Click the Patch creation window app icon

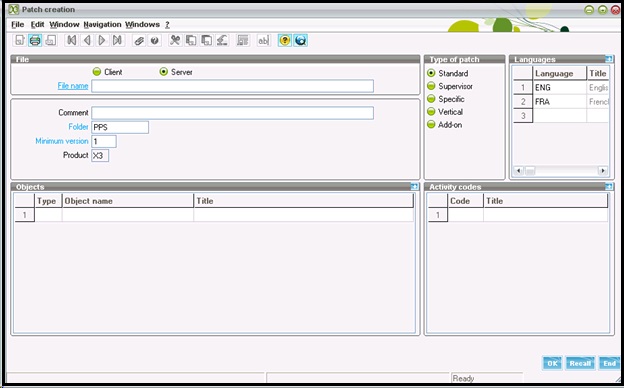[x=14, y=9]
